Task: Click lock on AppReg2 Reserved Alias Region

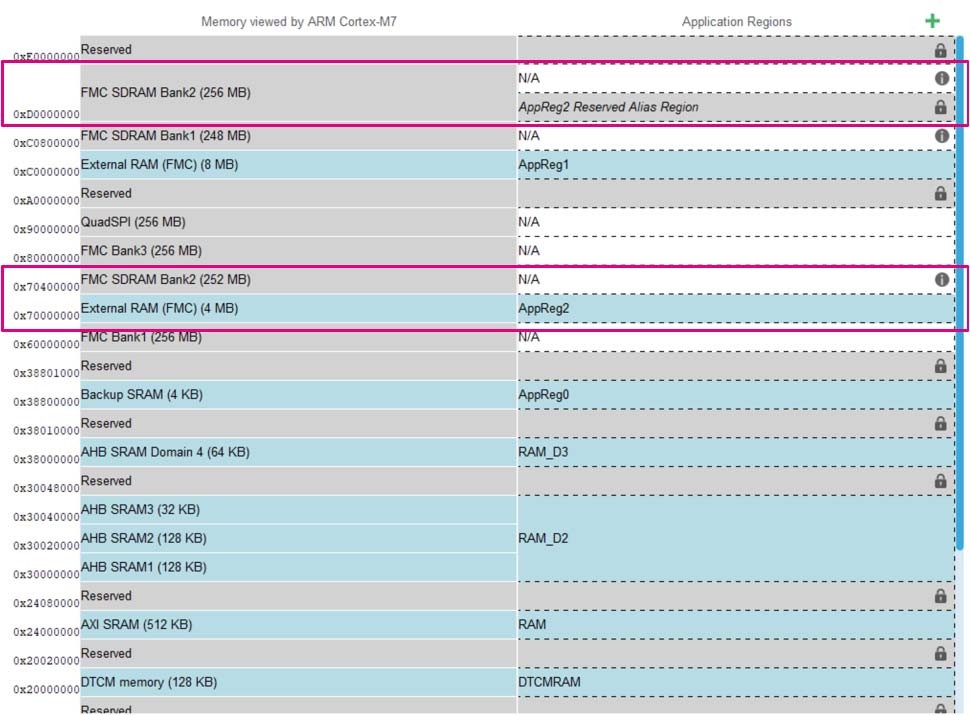Action: (x=940, y=107)
